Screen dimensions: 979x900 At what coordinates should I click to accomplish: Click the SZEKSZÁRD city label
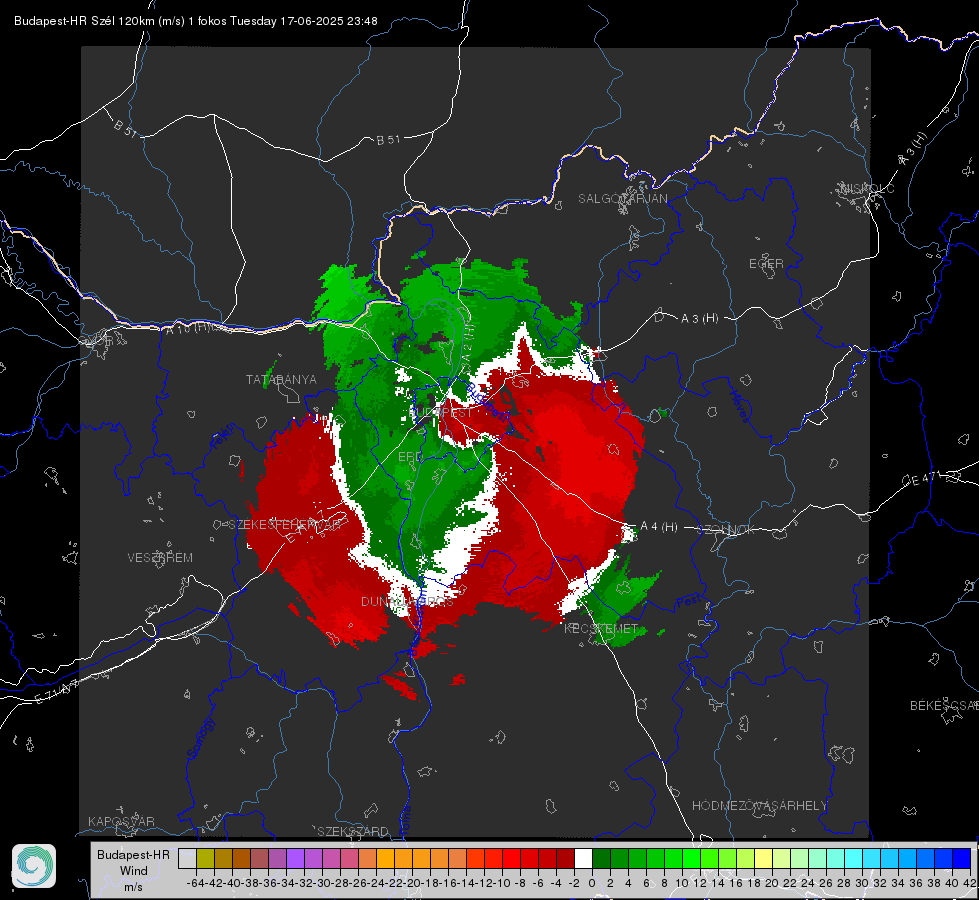point(352,831)
